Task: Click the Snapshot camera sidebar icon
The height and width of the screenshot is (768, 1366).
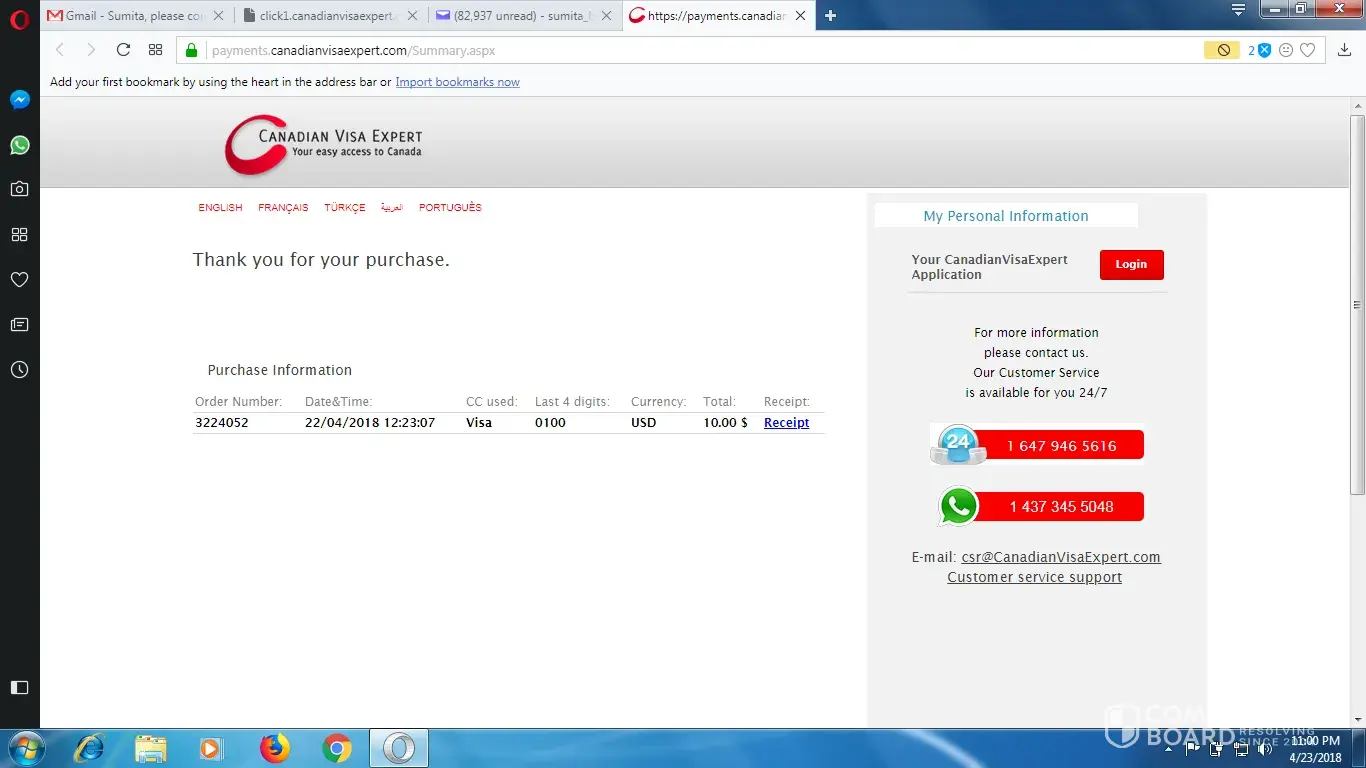Action: (x=19, y=189)
